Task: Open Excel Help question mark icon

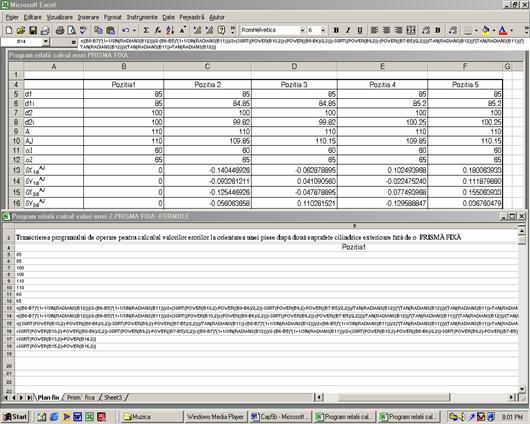Action: [x=221, y=30]
